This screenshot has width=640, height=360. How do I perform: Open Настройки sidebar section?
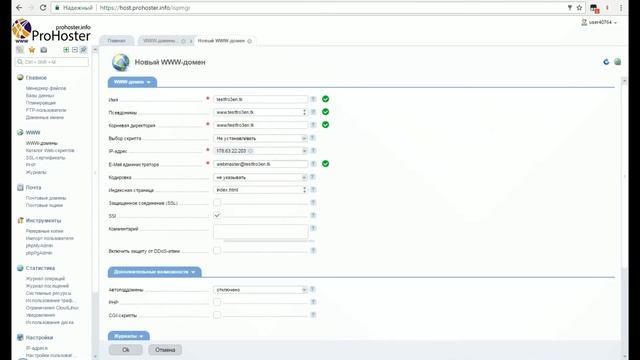(39, 338)
